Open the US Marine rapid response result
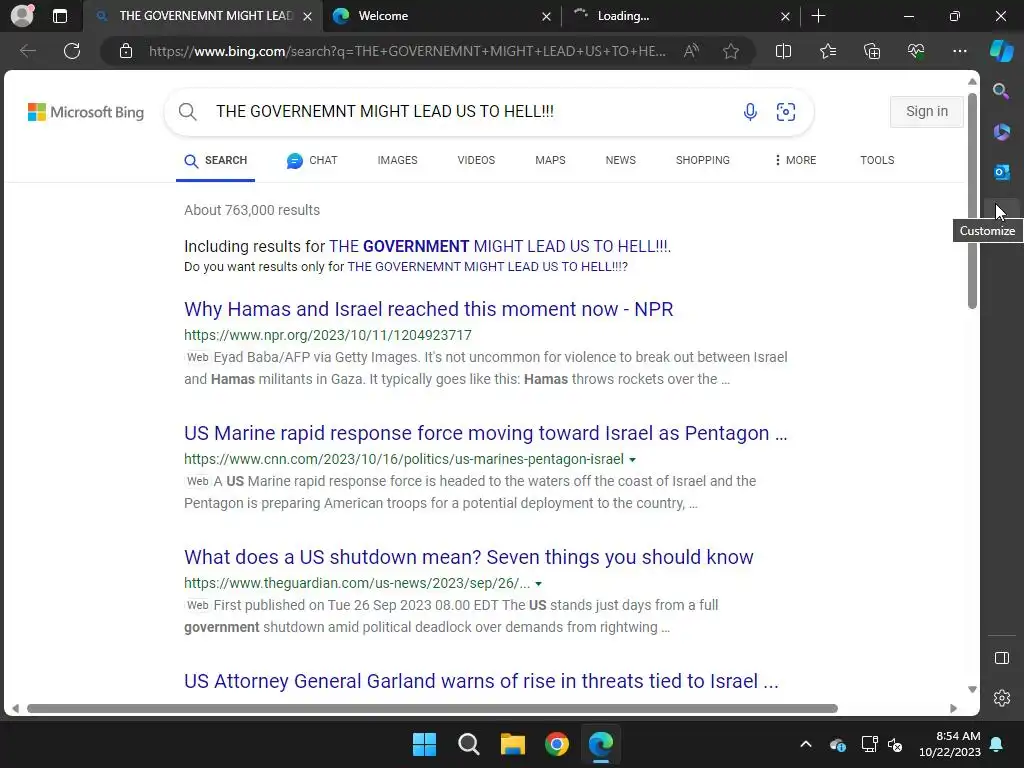1024x768 pixels. click(x=486, y=433)
